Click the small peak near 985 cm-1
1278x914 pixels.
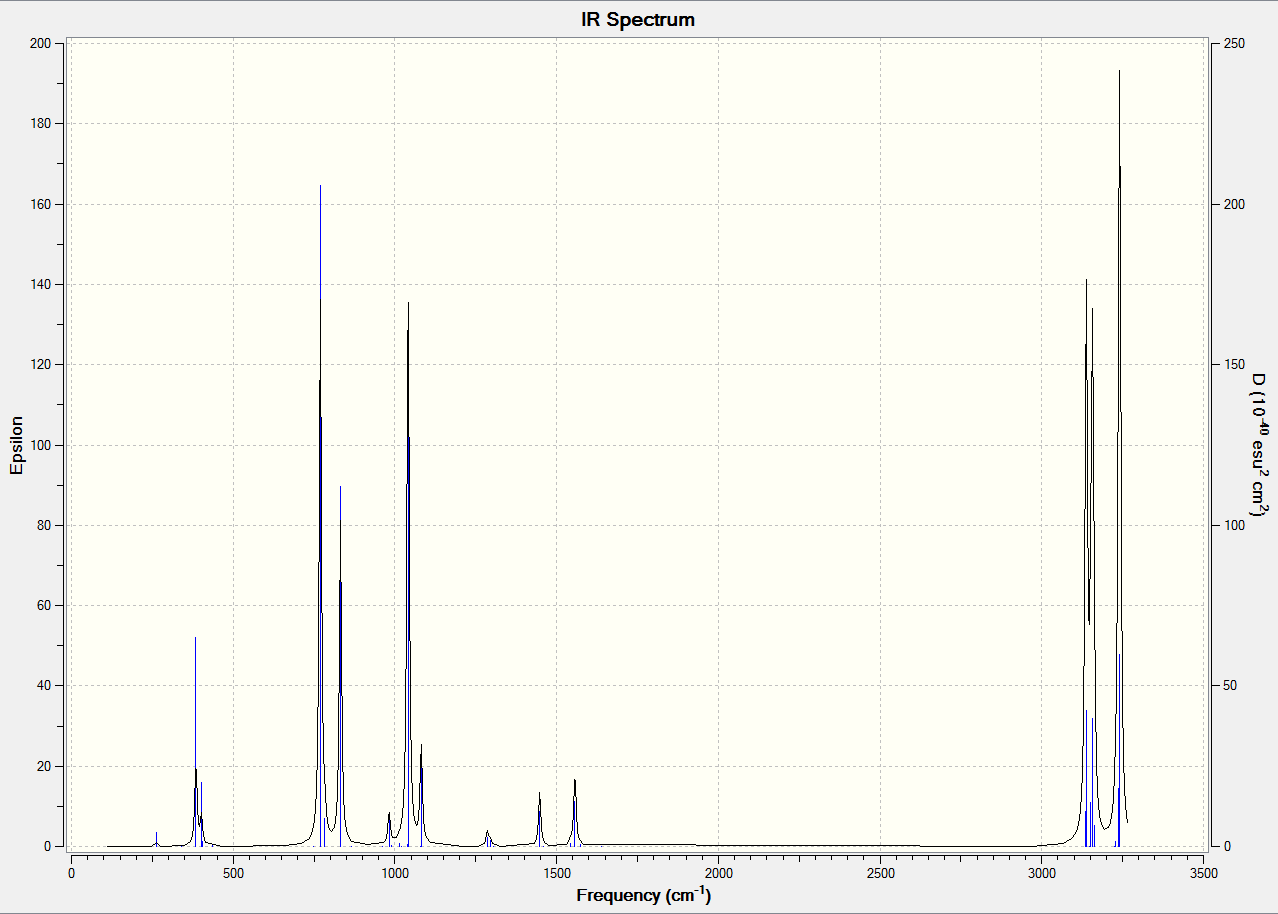click(389, 829)
